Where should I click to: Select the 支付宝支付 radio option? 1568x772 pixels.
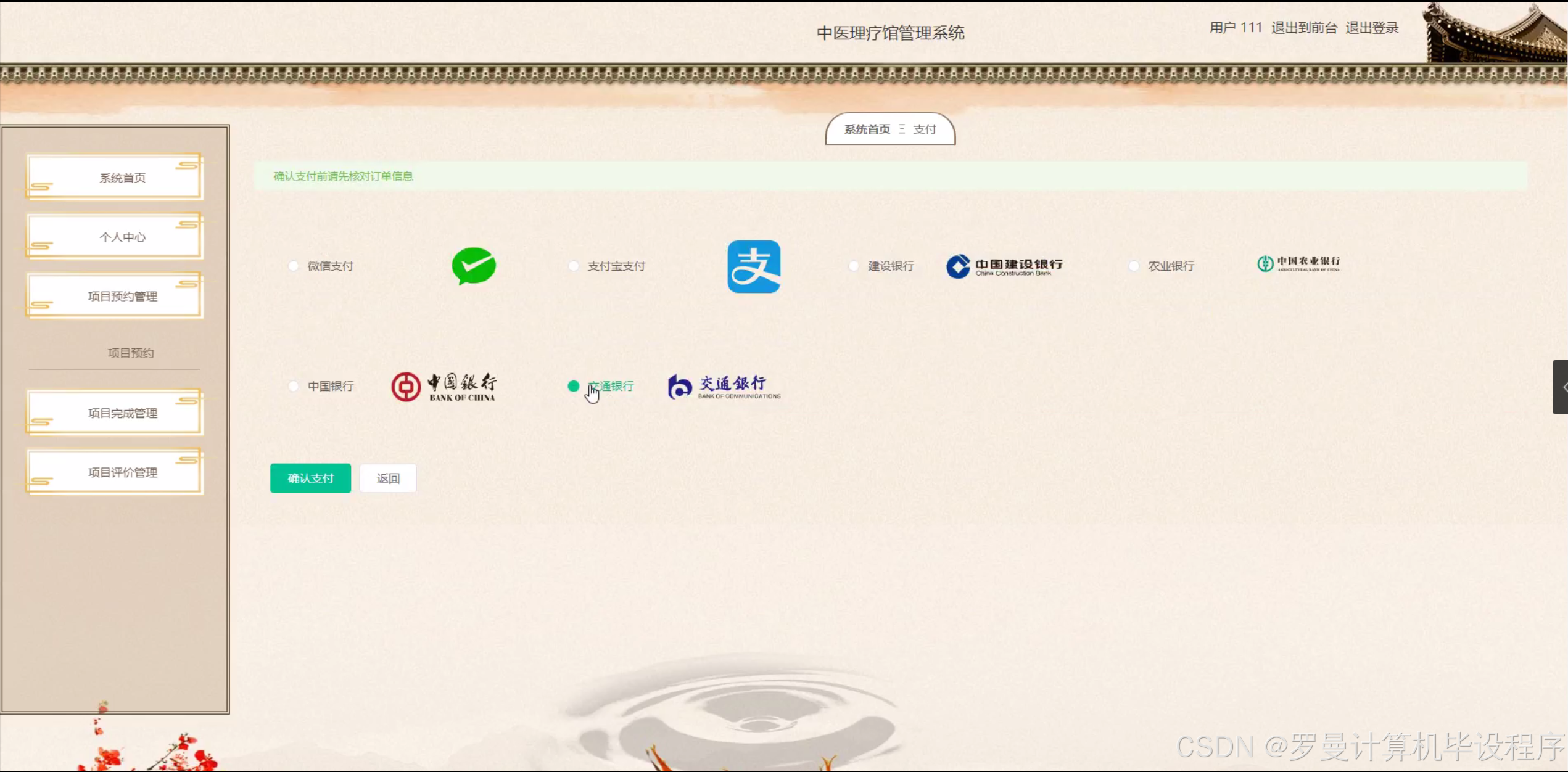[574, 266]
